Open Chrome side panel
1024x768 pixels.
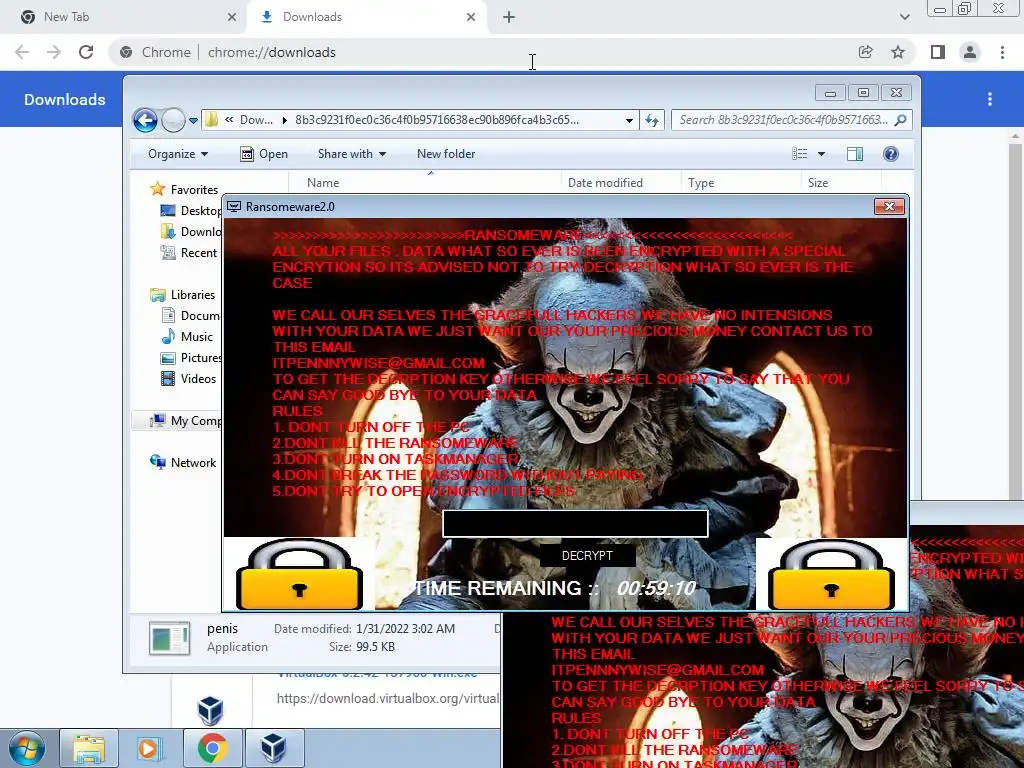point(938,52)
